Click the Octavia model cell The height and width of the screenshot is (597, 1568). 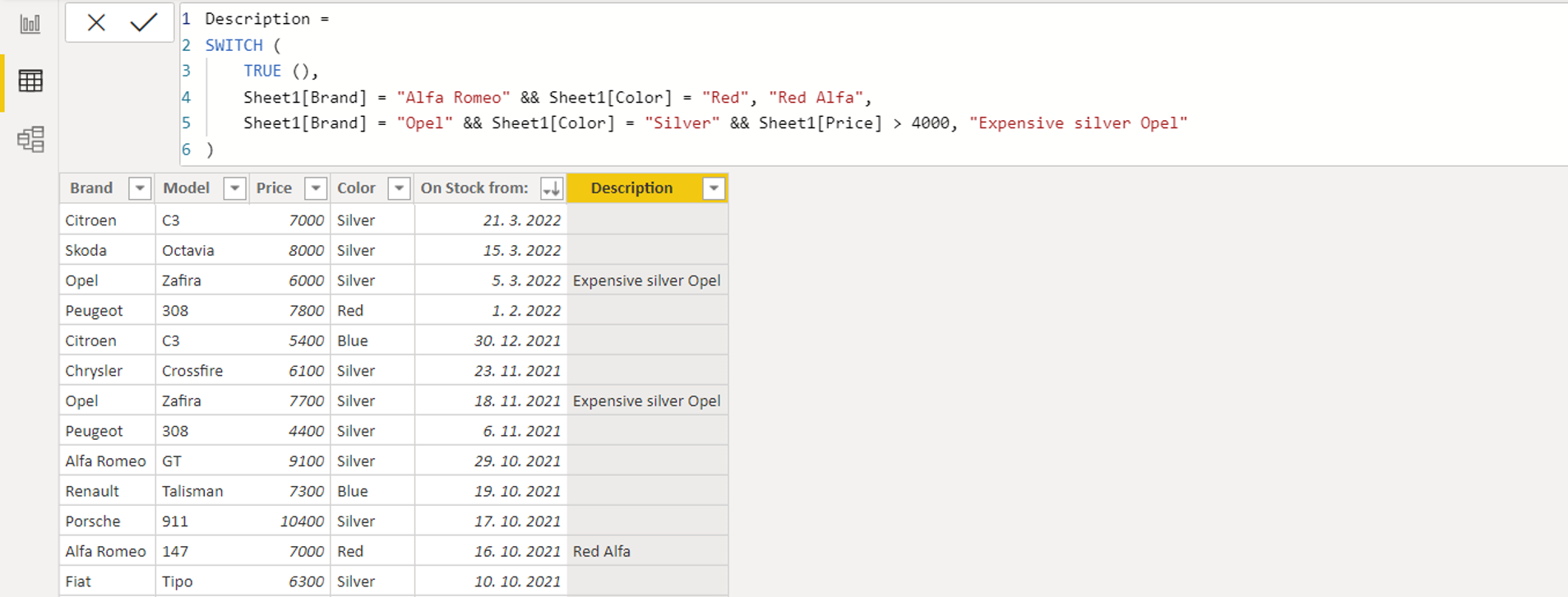tap(202, 250)
